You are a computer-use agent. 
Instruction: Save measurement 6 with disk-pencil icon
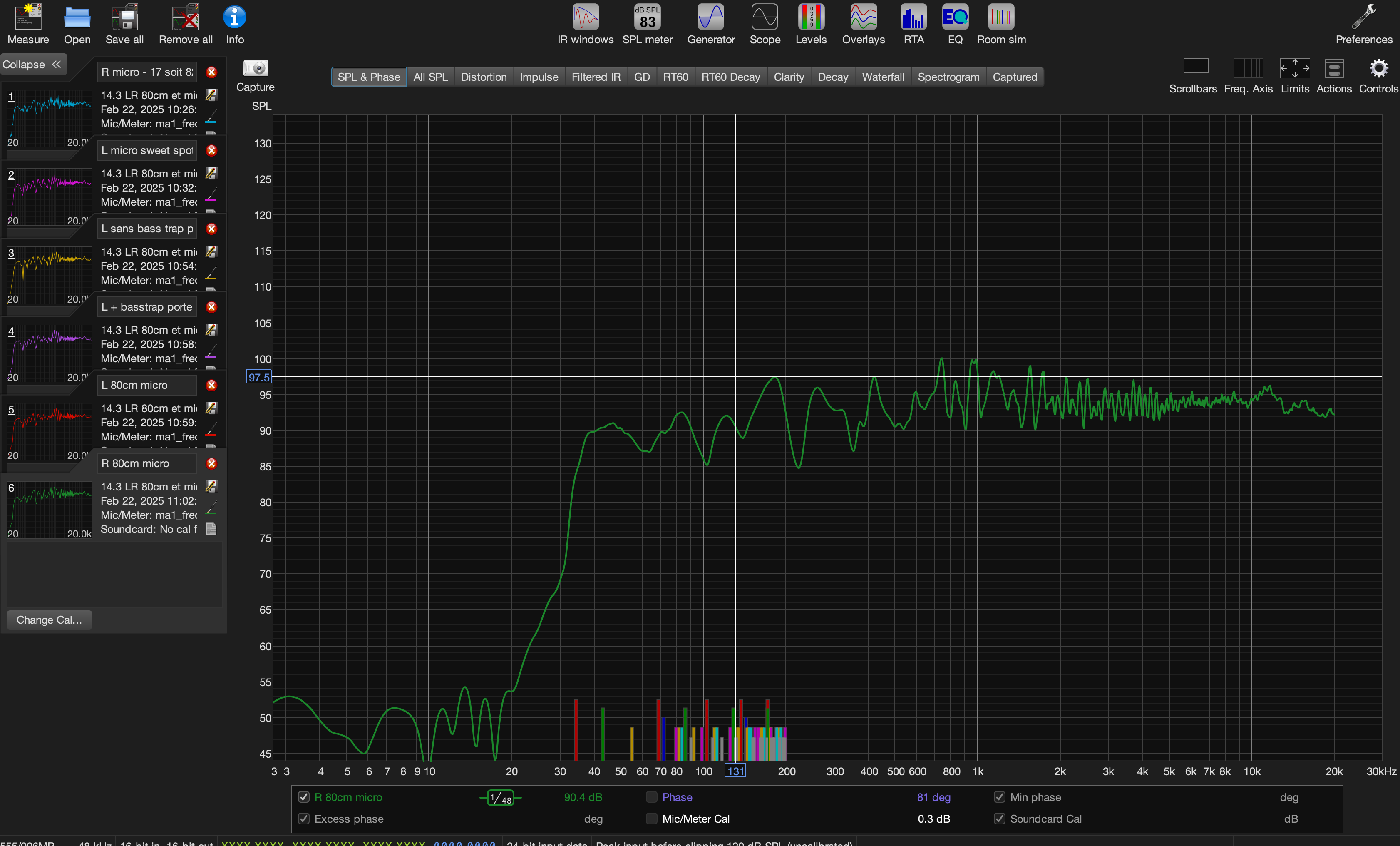tap(211, 486)
